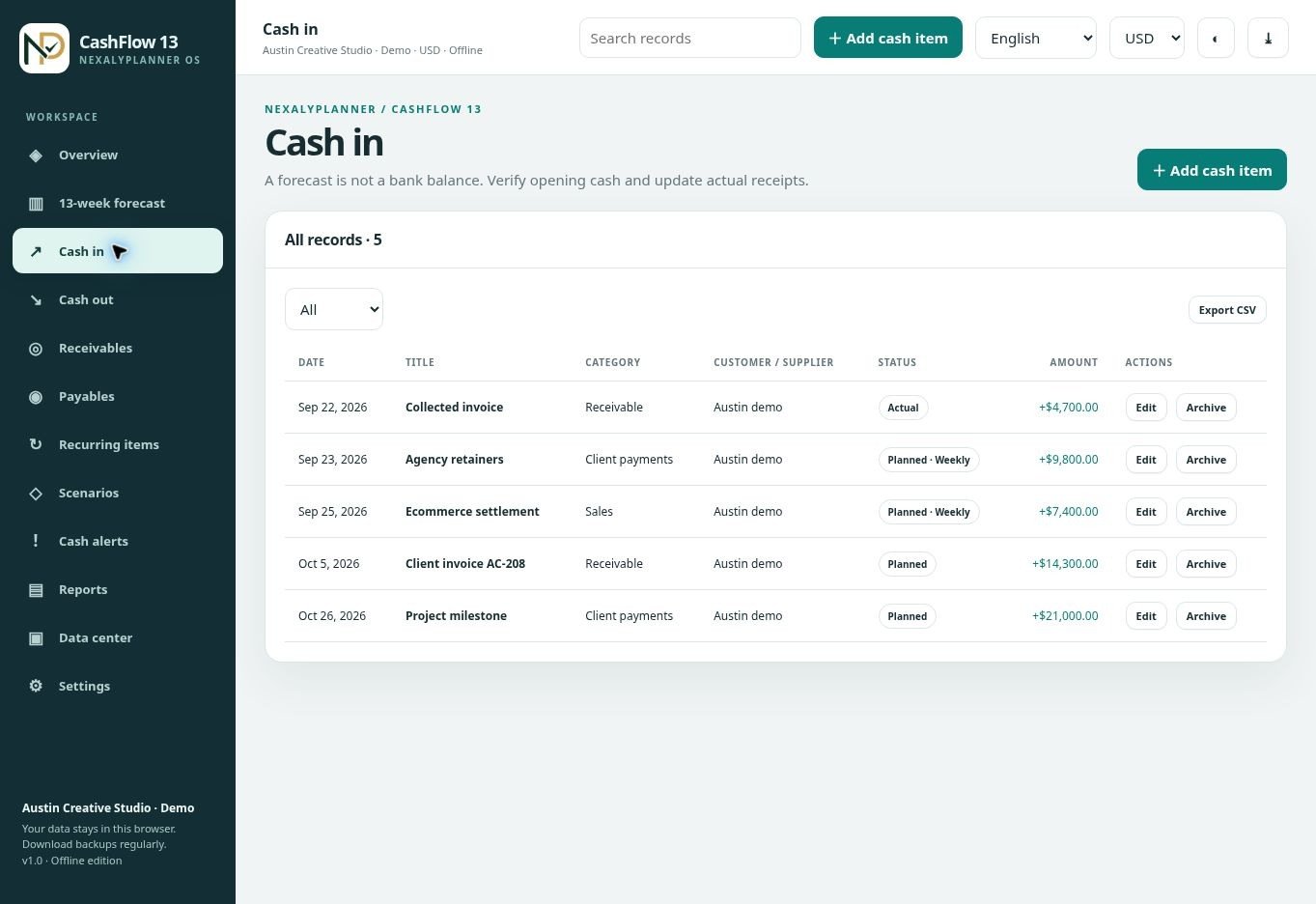Click the Scenarios diamond outline icon

(x=36, y=494)
